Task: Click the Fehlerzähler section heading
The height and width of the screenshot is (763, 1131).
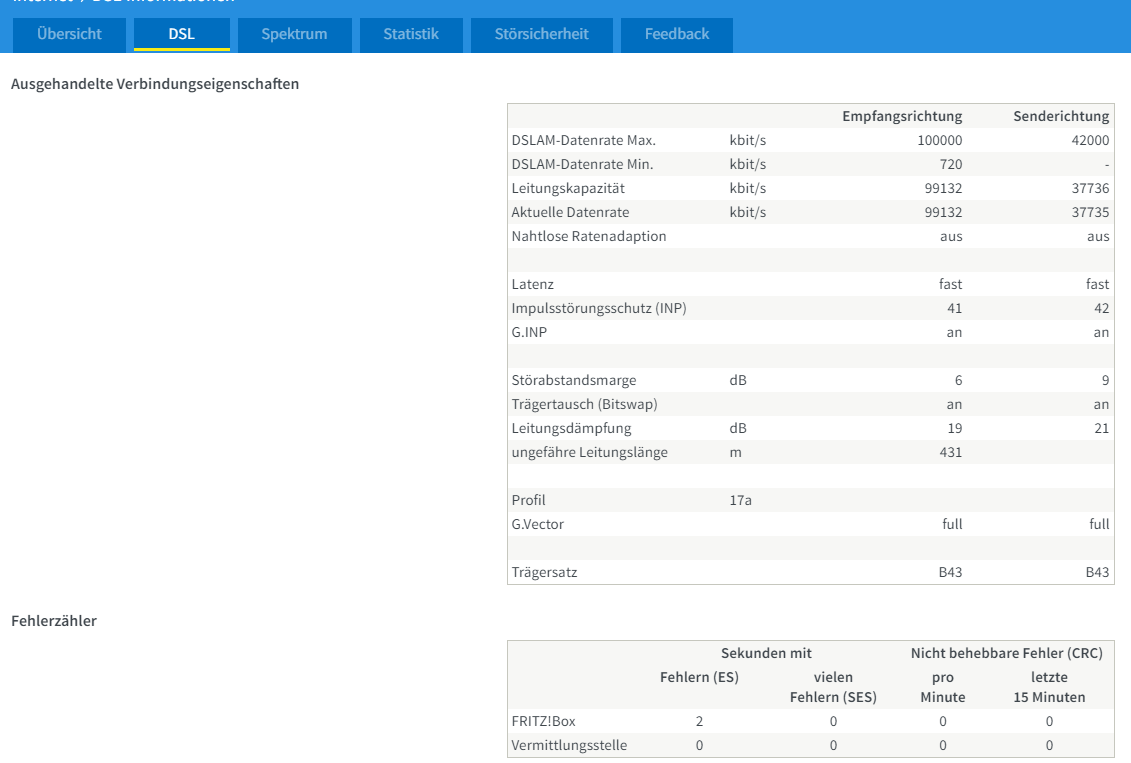Action: click(x=54, y=621)
